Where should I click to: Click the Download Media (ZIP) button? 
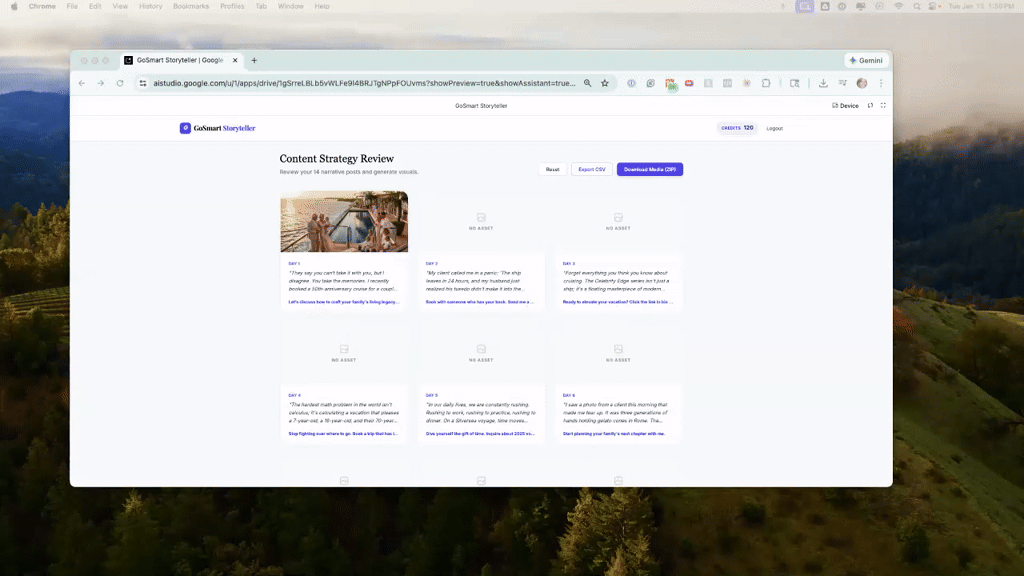tap(649, 169)
